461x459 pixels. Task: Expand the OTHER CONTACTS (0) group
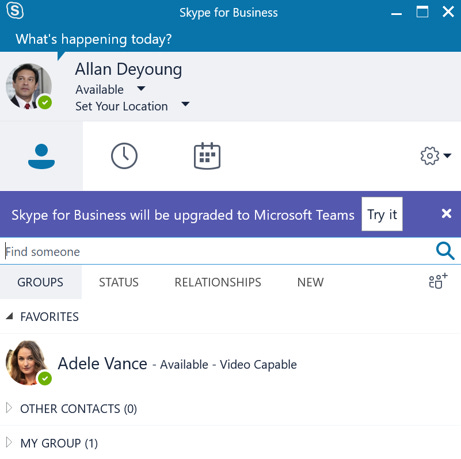9,408
